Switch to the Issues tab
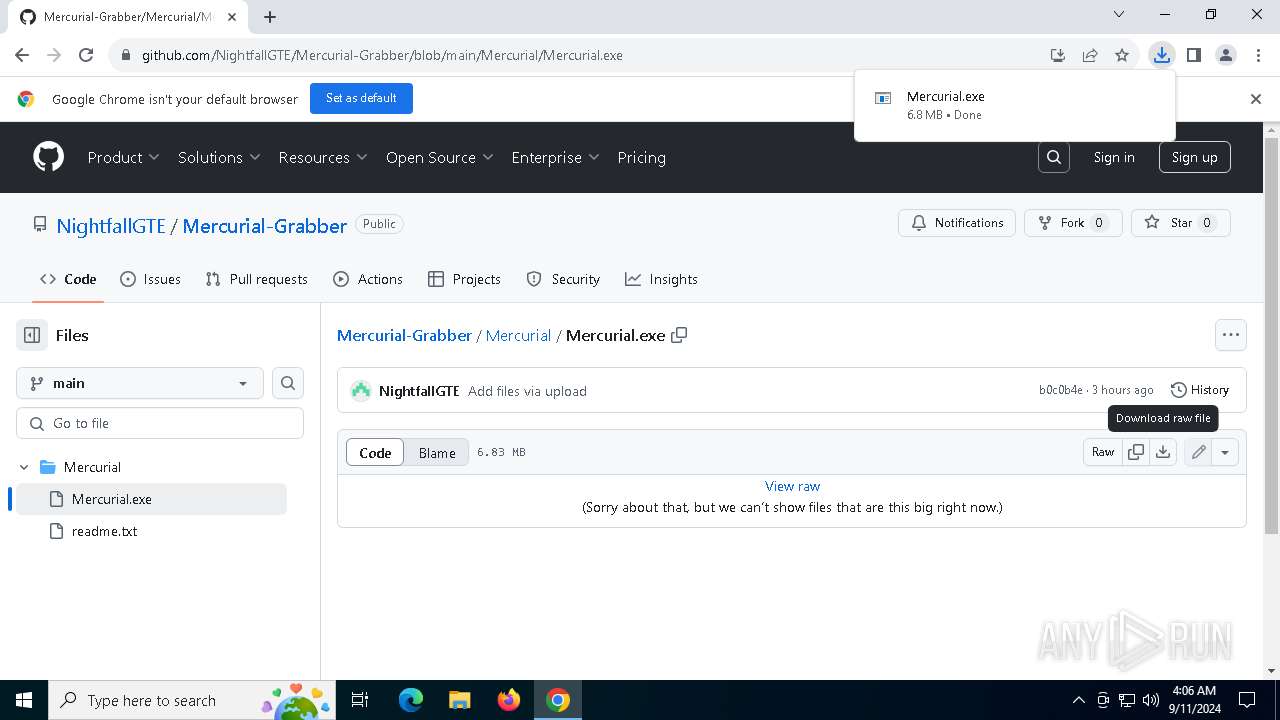Image resolution: width=1280 pixels, height=720 pixels. [x=150, y=279]
